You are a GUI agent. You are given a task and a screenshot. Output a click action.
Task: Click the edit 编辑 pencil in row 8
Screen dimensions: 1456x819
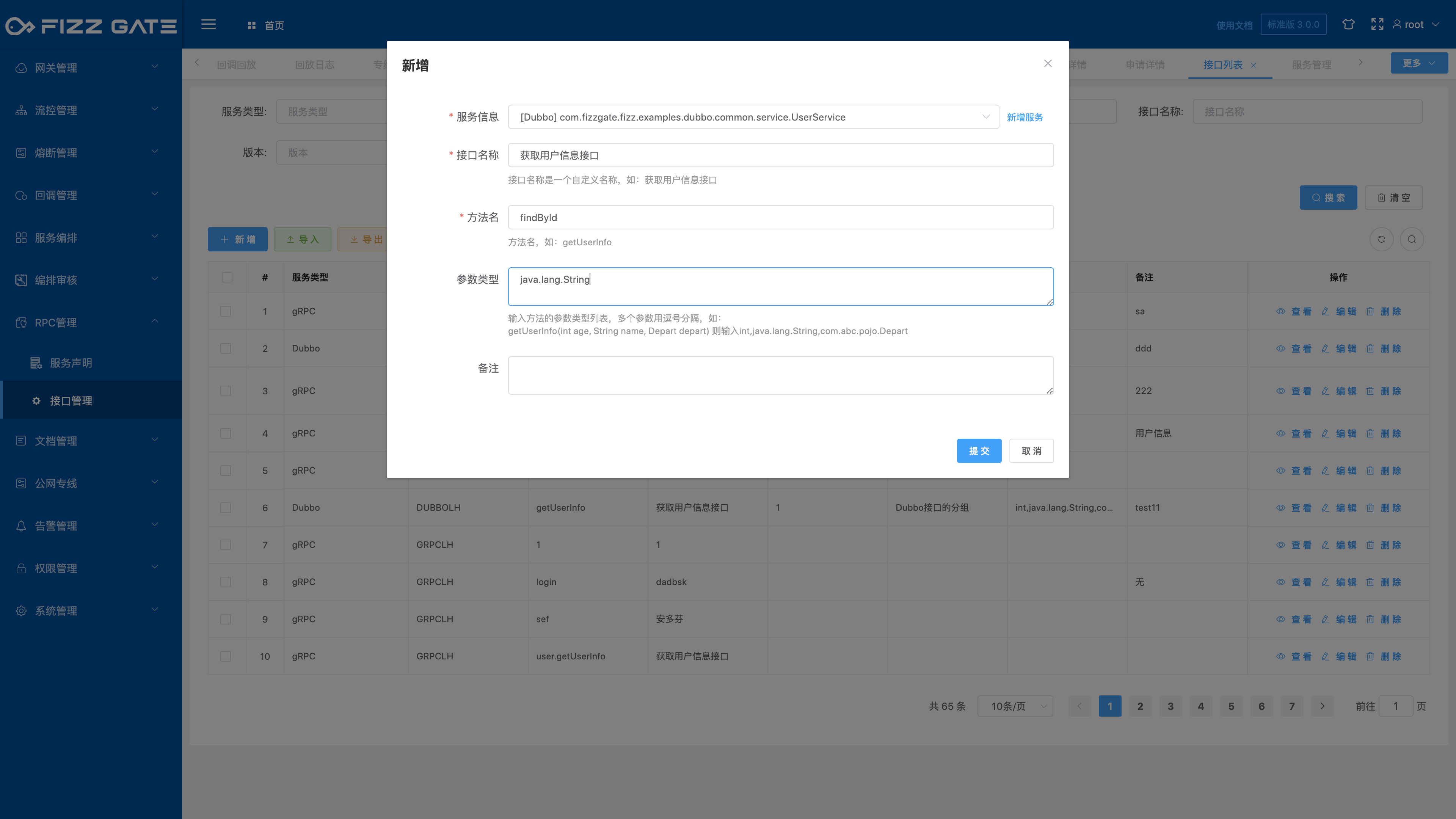pyautogui.click(x=1326, y=582)
